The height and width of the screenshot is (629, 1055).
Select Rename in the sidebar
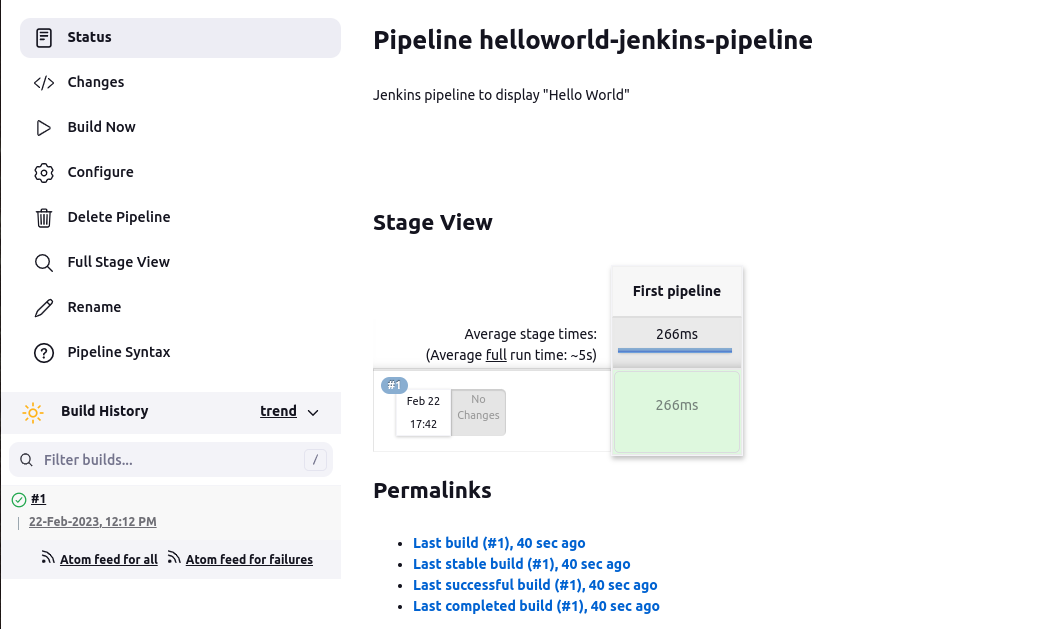pos(180,308)
